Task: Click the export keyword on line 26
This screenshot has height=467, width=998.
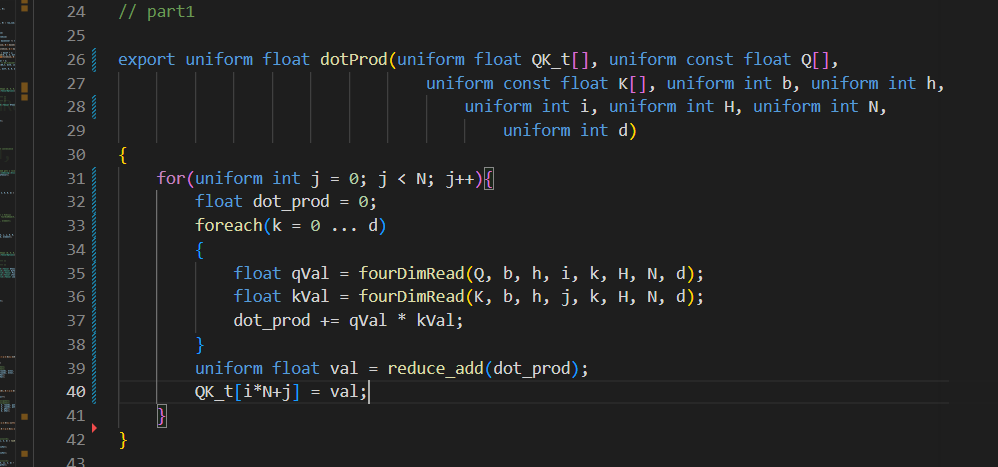Action: [x=147, y=60]
